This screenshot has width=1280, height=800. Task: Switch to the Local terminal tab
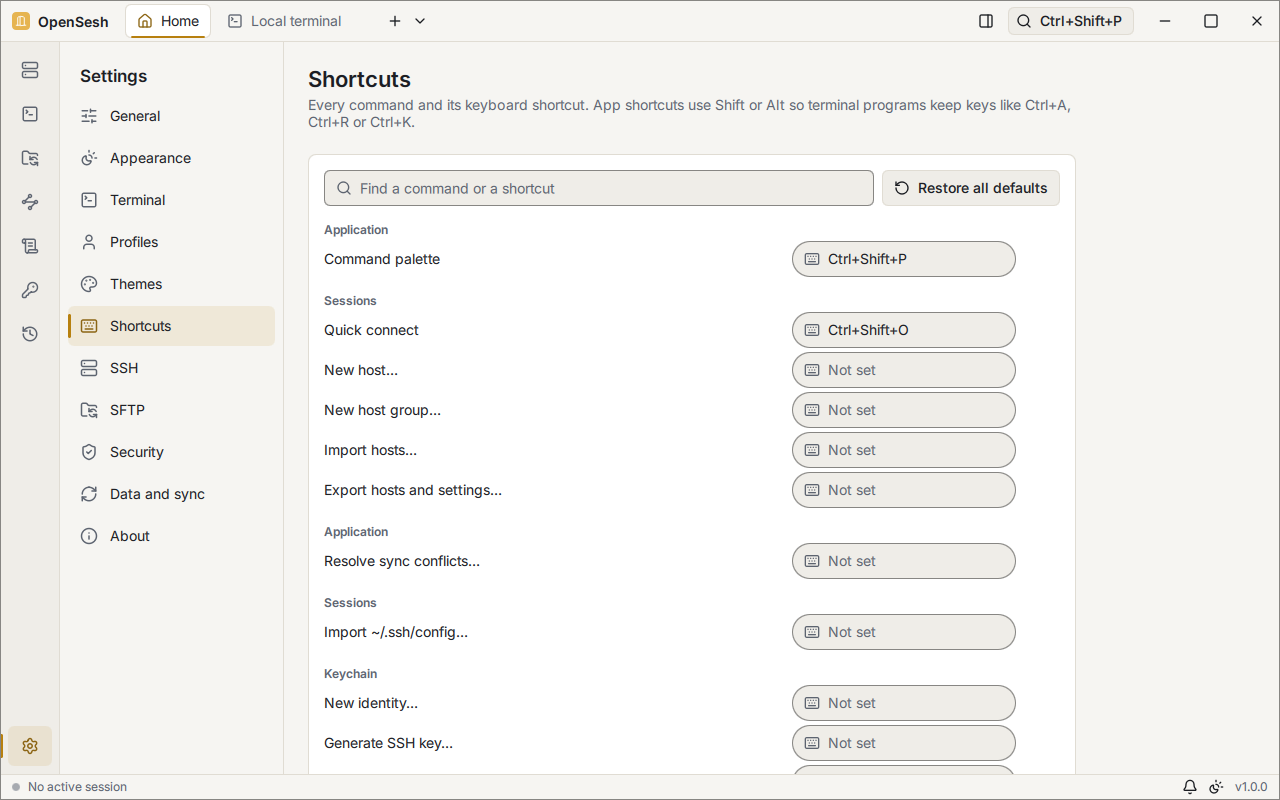(x=284, y=21)
